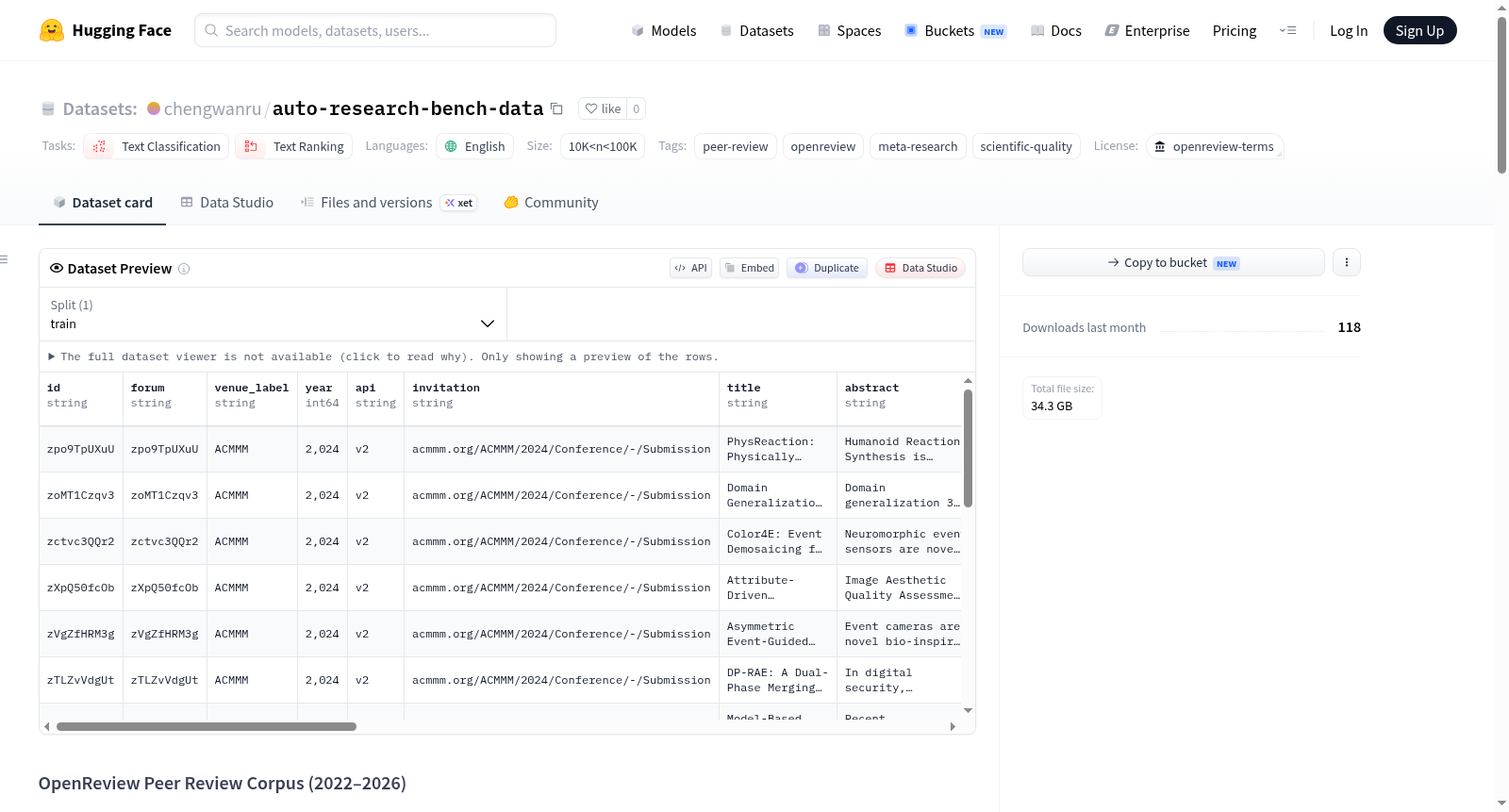This screenshot has width=1509, height=812.
Task: Click the search models input field
Action: (x=375, y=30)
